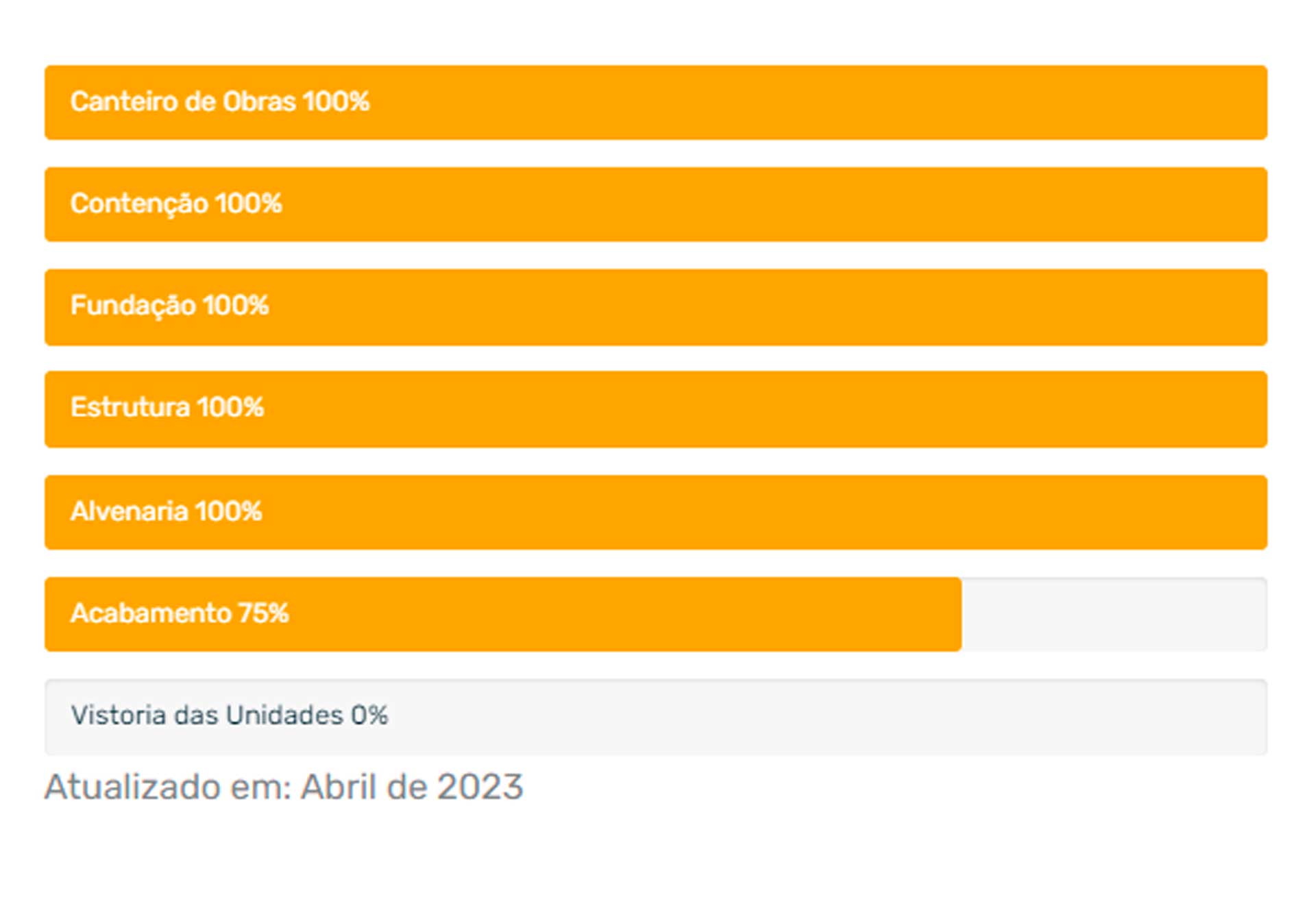Click the year "2023" in update date
Viewport: 1316px width, 919px height.
click(480, 787)
